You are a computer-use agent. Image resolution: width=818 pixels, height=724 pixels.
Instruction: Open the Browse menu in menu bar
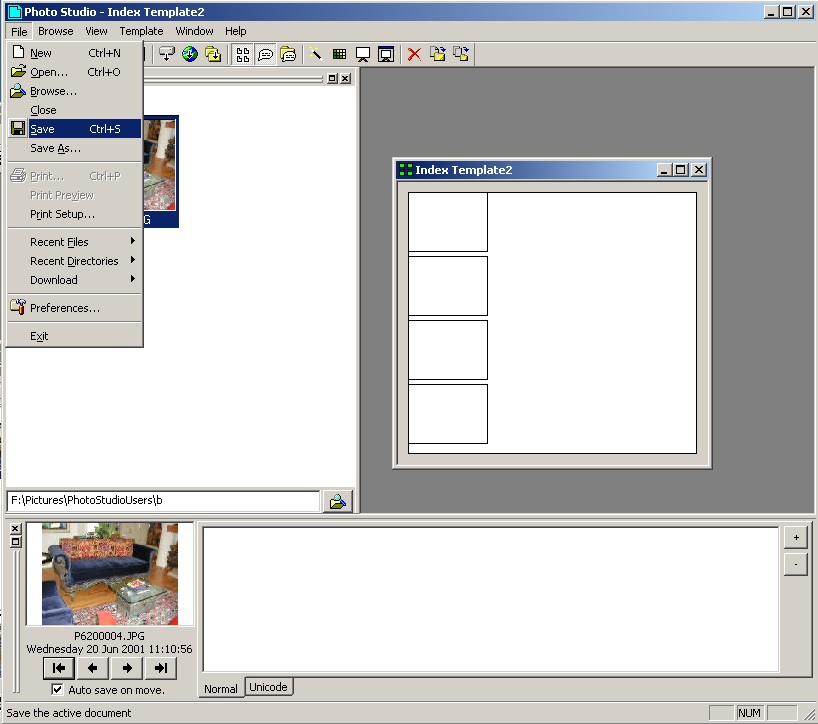point(56,31)
